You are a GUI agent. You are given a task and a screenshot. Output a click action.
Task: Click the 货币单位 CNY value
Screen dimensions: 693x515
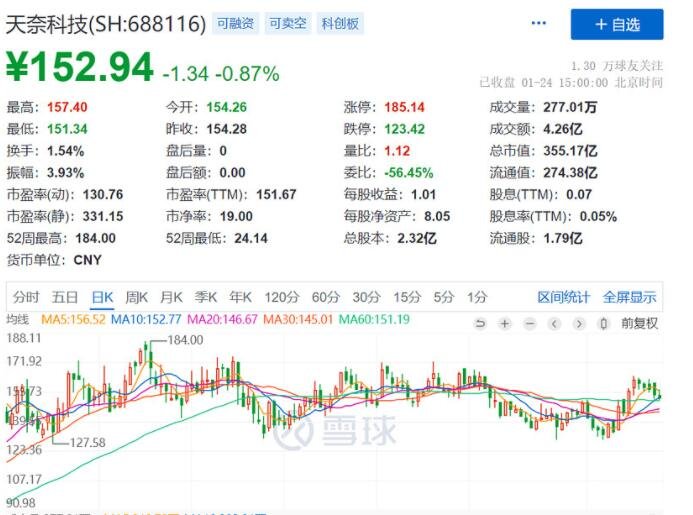click(x=88, y=260)
